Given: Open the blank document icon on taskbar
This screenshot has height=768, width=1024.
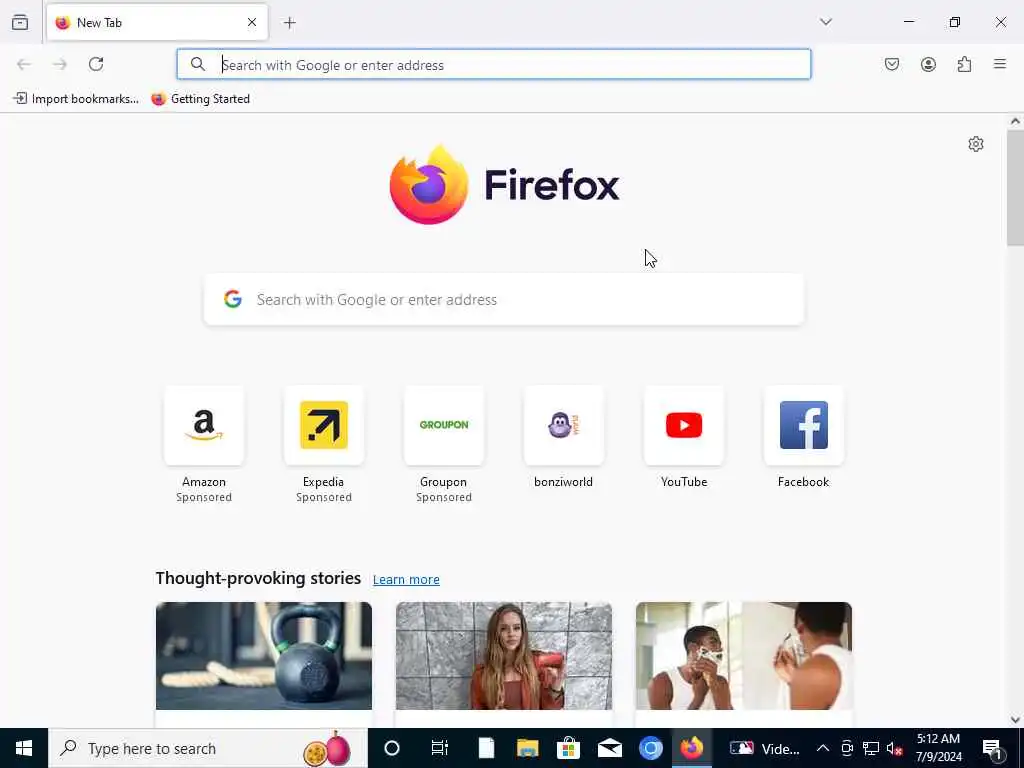Looking at the screenshot, I should click(487, 748).
